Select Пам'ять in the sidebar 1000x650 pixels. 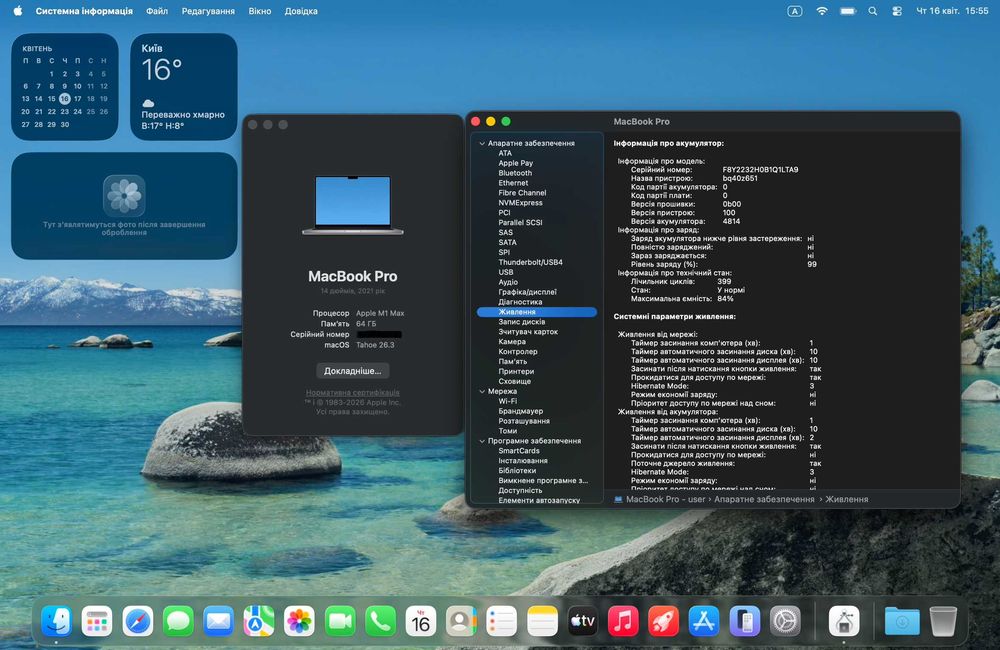click(x=513, y=362)
